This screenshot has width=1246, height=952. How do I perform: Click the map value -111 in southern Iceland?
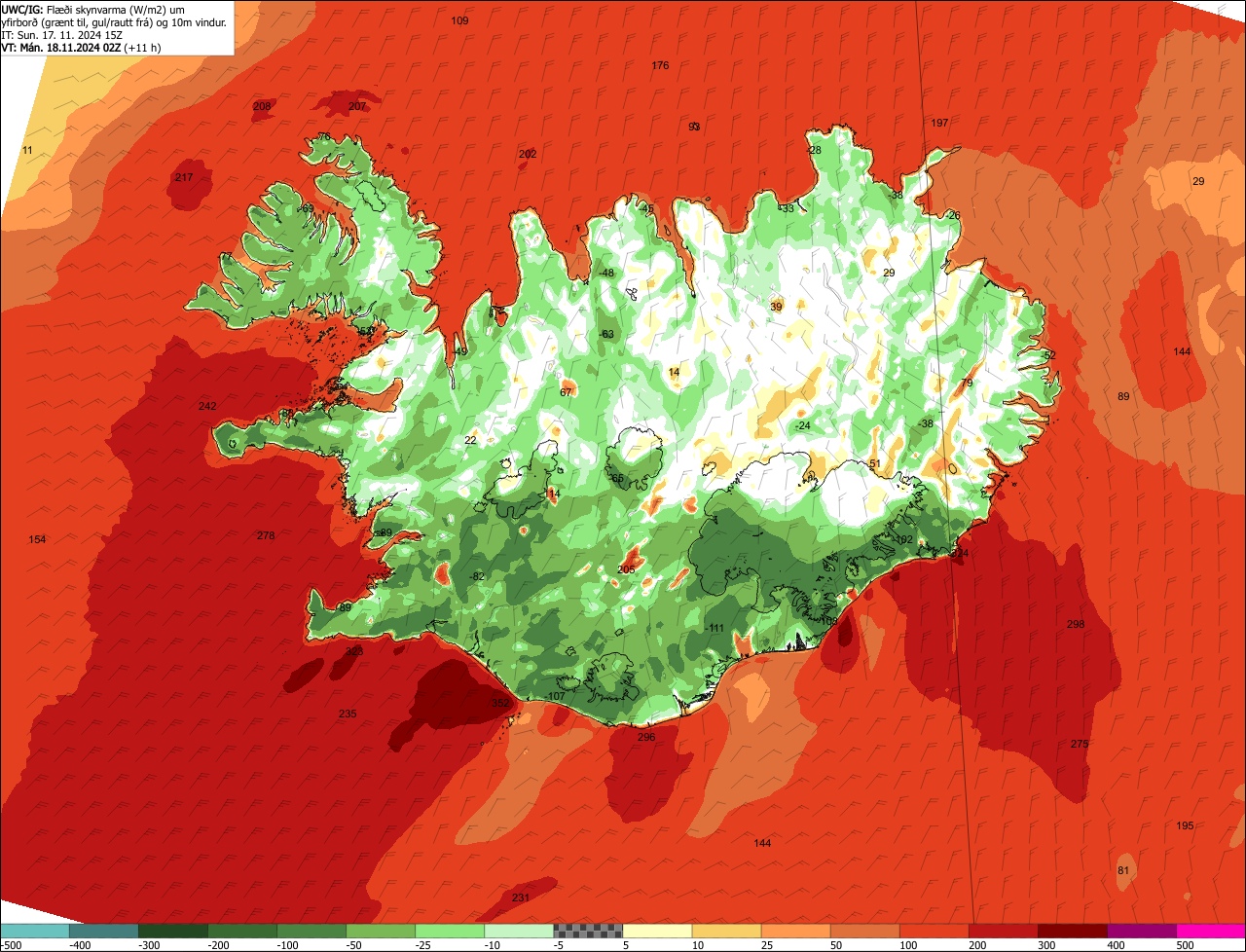(715, 628)
